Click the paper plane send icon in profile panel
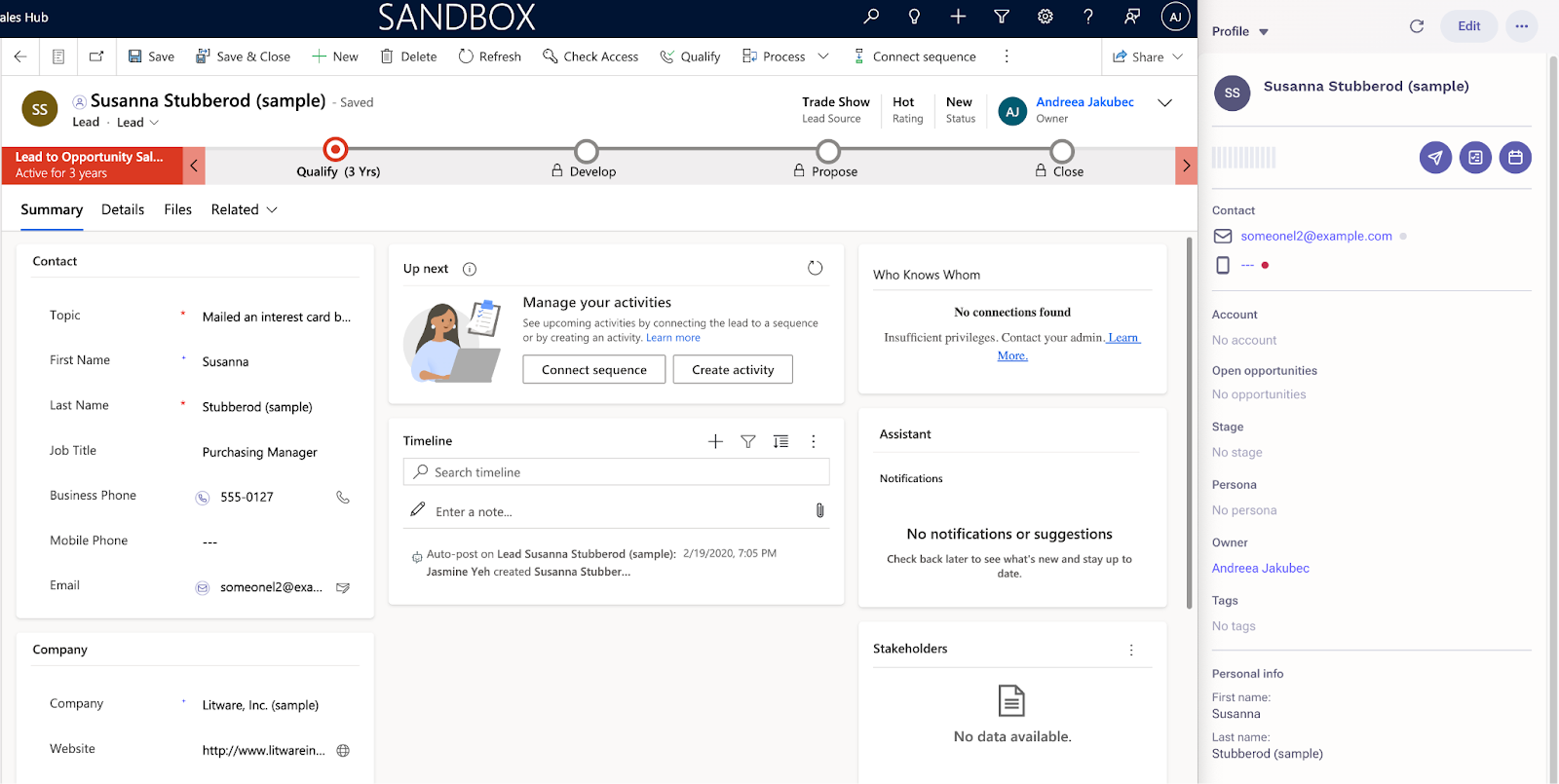1559x784 pixels. coord(1435,157)
